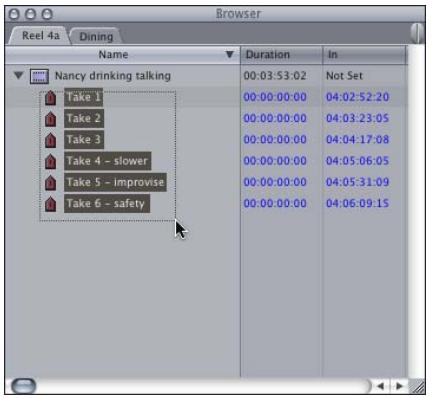Click the marker icon for Take 5 - improvise
Viewport: 432px width, 398px height.
[x=50, y=182]
